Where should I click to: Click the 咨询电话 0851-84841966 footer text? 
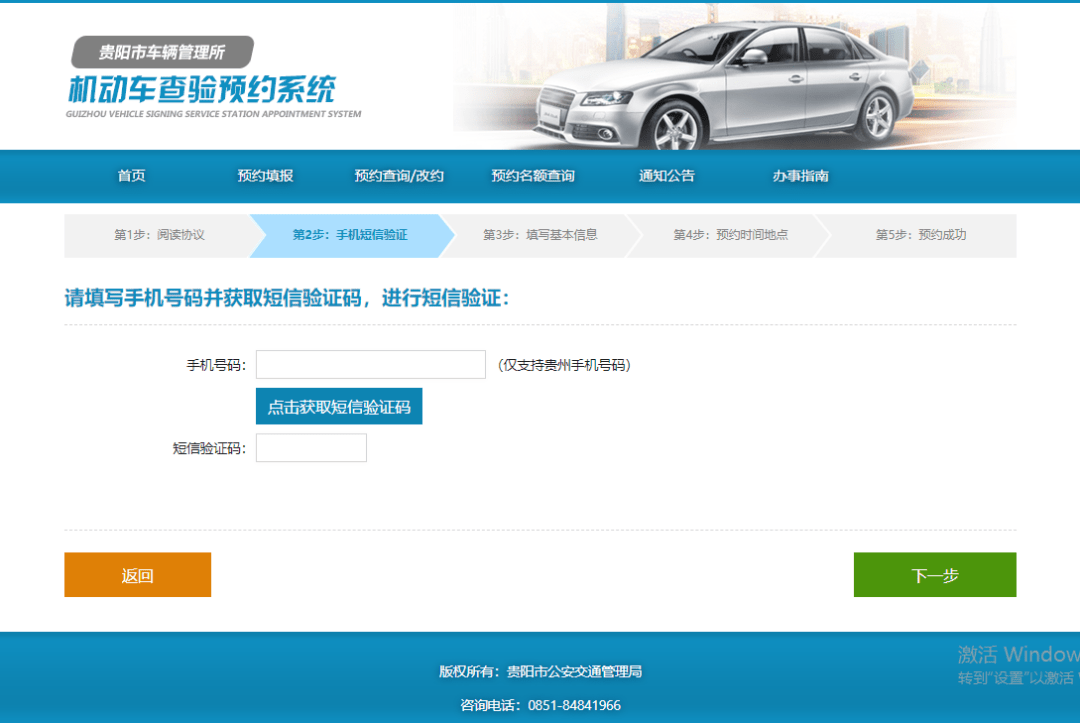point(541,705)
